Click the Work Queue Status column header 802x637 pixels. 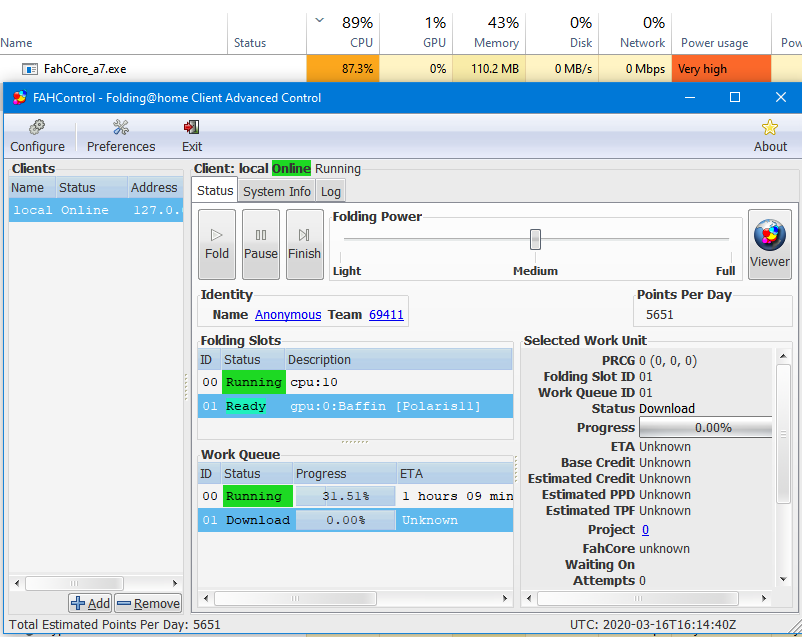(257, 474)
